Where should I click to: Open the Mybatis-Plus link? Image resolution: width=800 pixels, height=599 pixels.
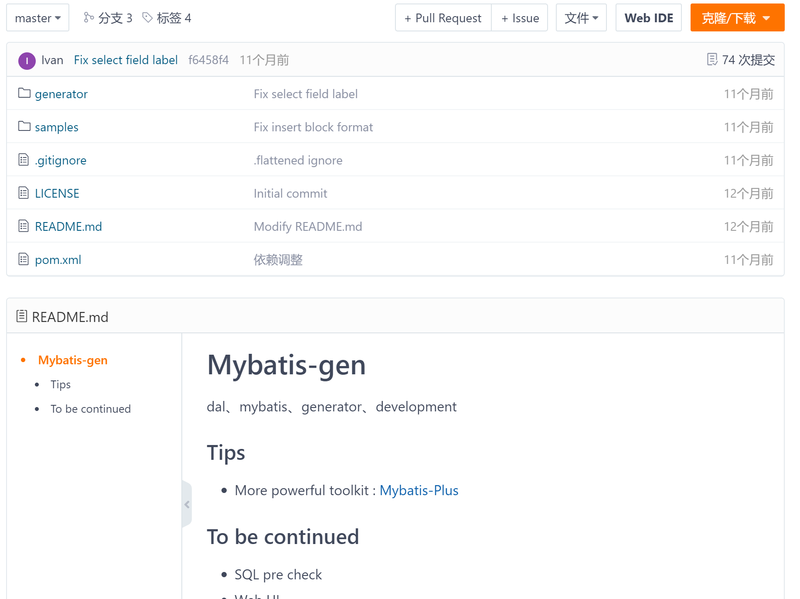pos(419,490)
